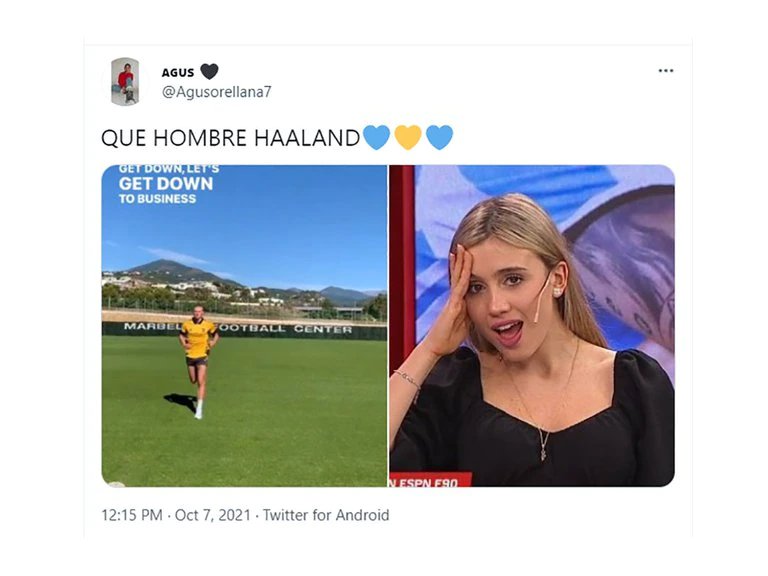Click the AGUS display name
The height and width of the screenshot is (576, 768).
tap(178, 72)
